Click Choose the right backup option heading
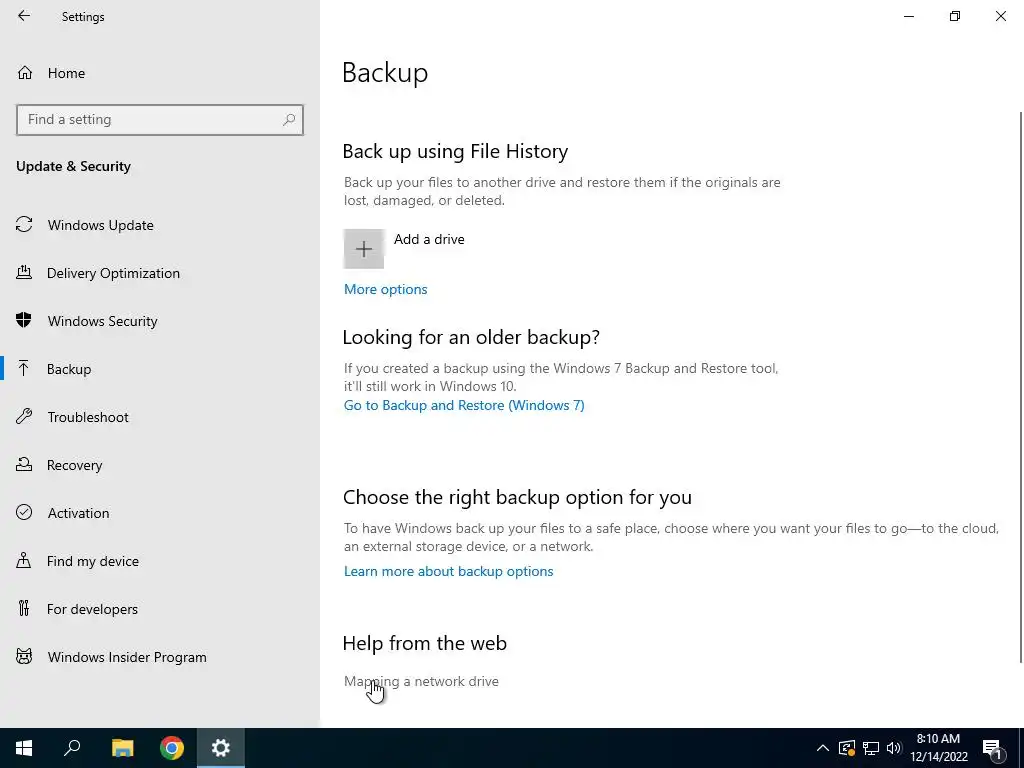 (517, 497)
